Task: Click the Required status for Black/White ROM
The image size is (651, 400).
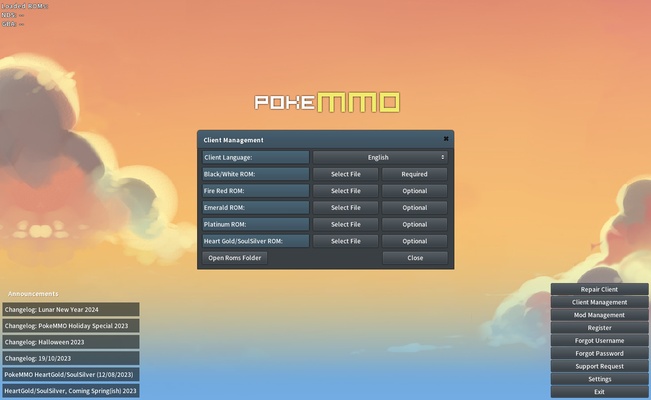Action: tap(414, 174)
